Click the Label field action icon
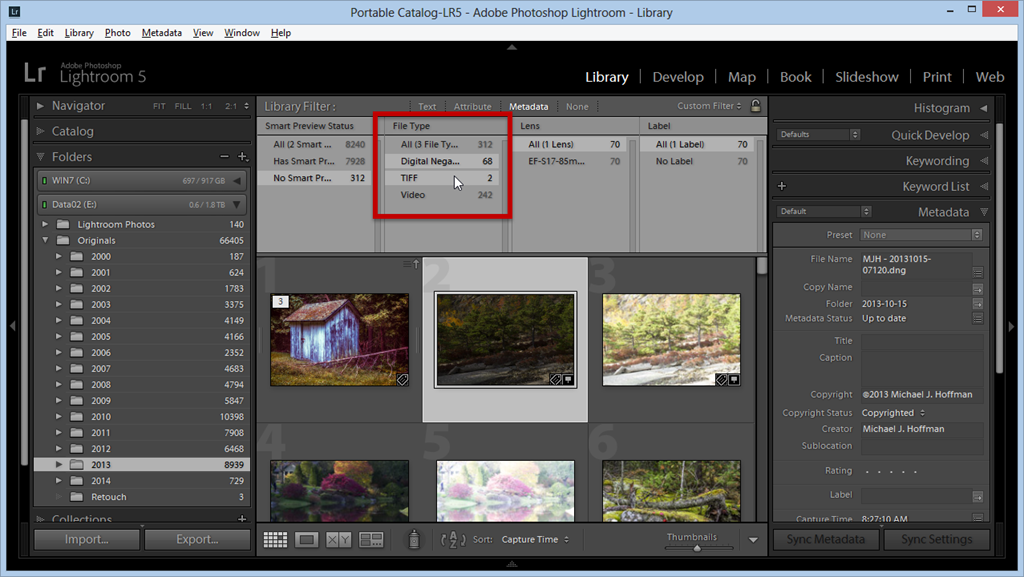 [978, 497]
